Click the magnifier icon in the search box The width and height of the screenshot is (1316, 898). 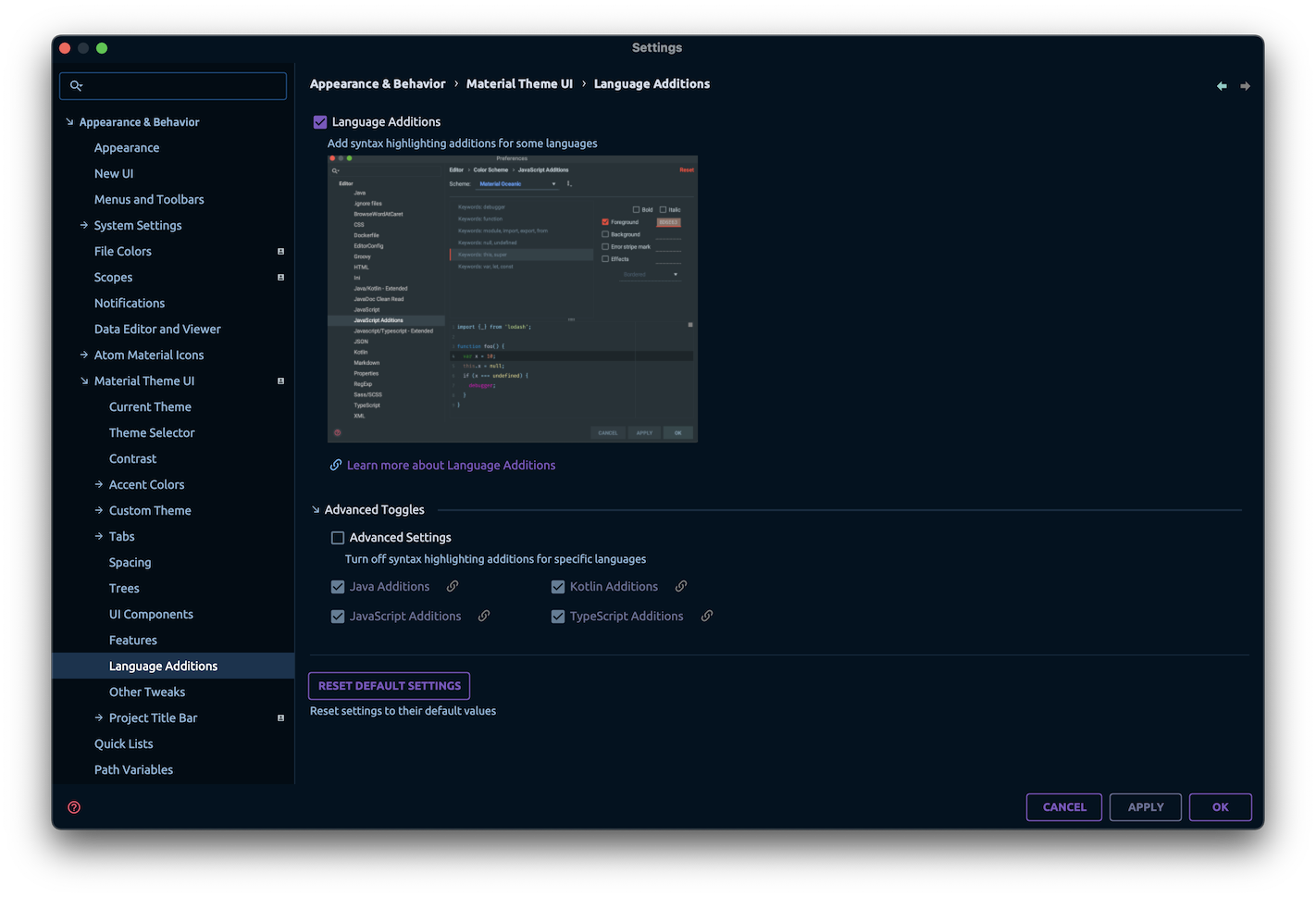(x=78, y=85)
